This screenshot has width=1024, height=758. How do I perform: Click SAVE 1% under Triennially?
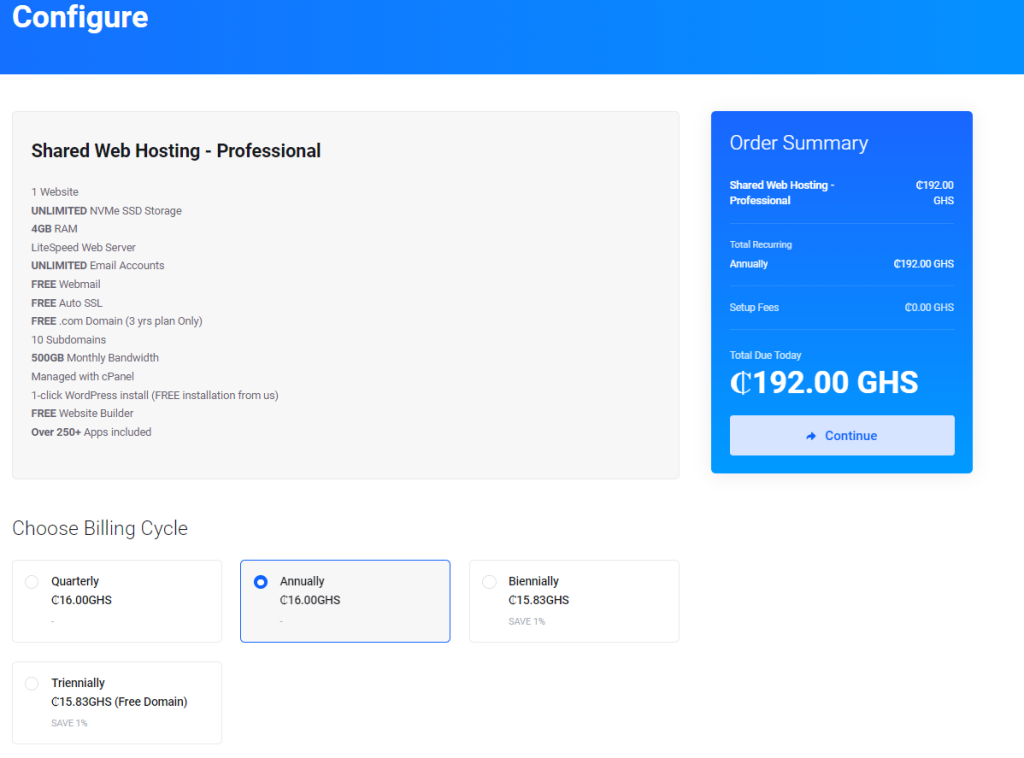[x=70, y=723]
